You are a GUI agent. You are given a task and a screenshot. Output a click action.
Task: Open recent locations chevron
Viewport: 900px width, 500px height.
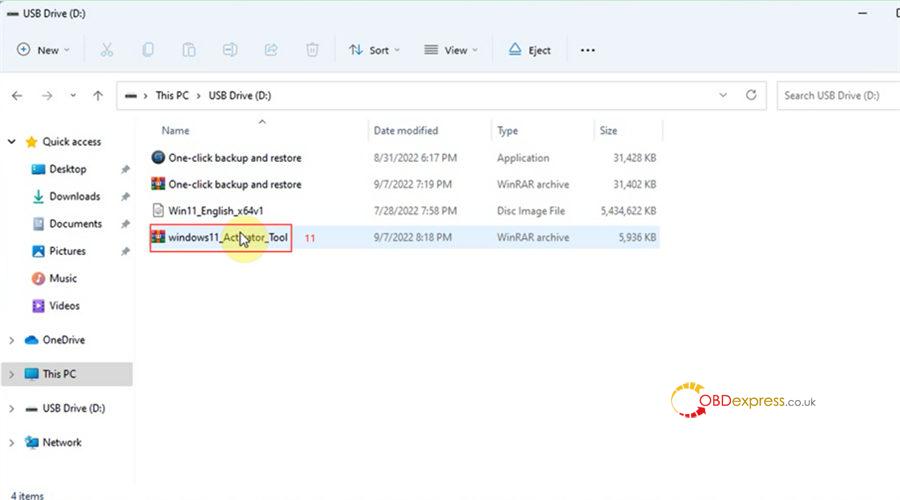73,95
